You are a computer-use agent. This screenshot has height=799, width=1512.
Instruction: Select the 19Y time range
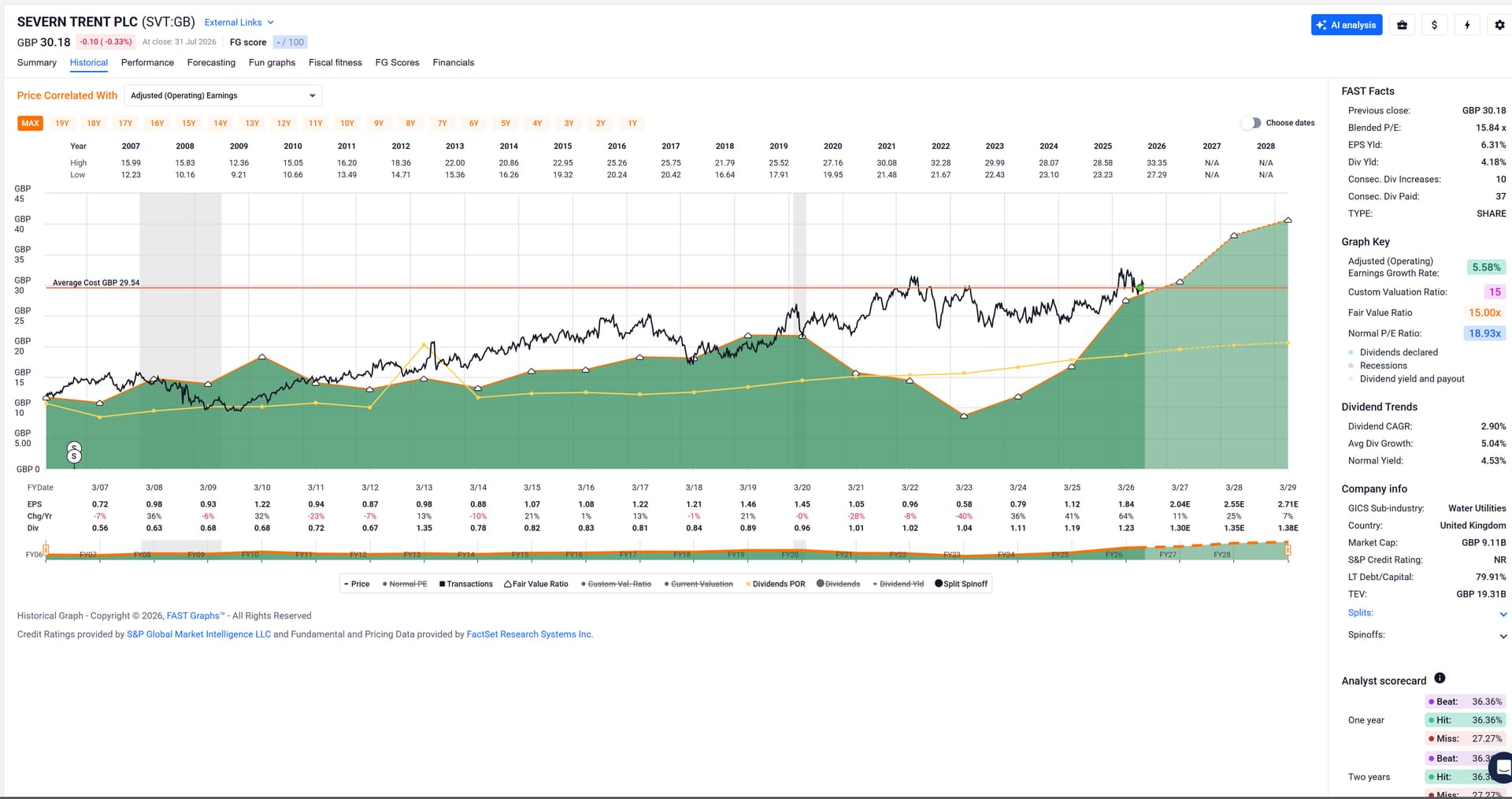(62, 123)
